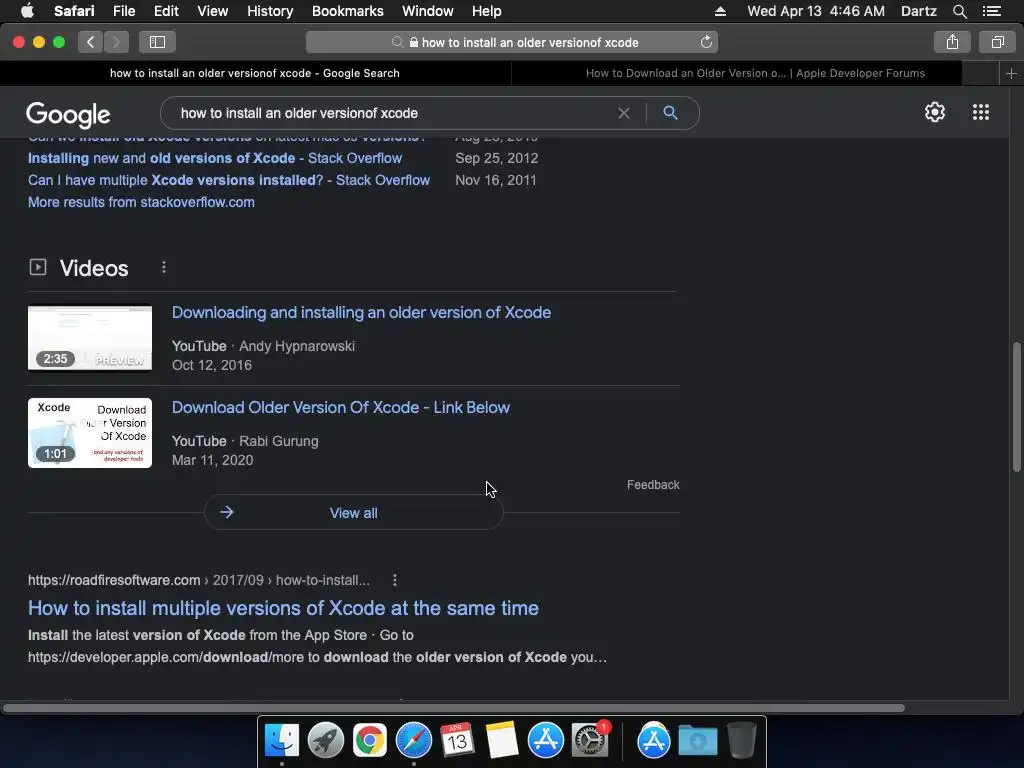
Task: Clear the Google search box
Action: [624, 113]
